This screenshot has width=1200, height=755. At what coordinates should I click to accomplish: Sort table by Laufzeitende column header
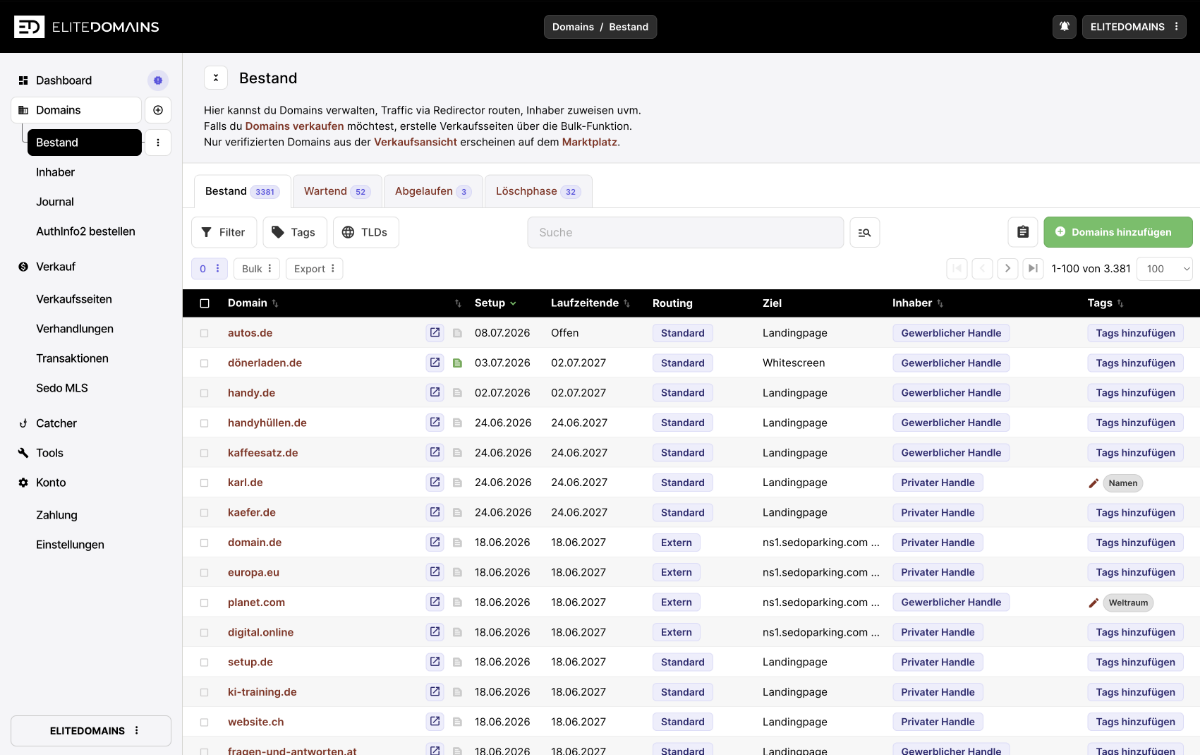[591, 303]
